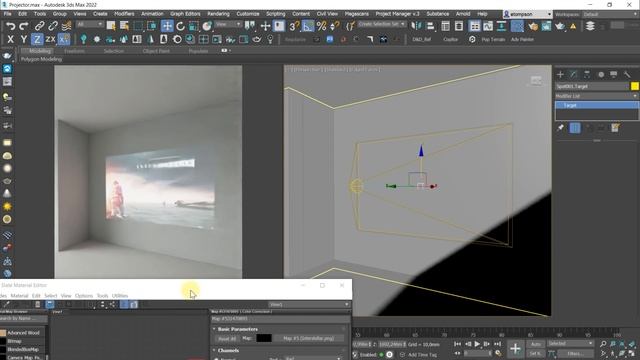640x360 pixels.
Task: Toggle the Y axis constraint
Action: (x=24, y=40)
